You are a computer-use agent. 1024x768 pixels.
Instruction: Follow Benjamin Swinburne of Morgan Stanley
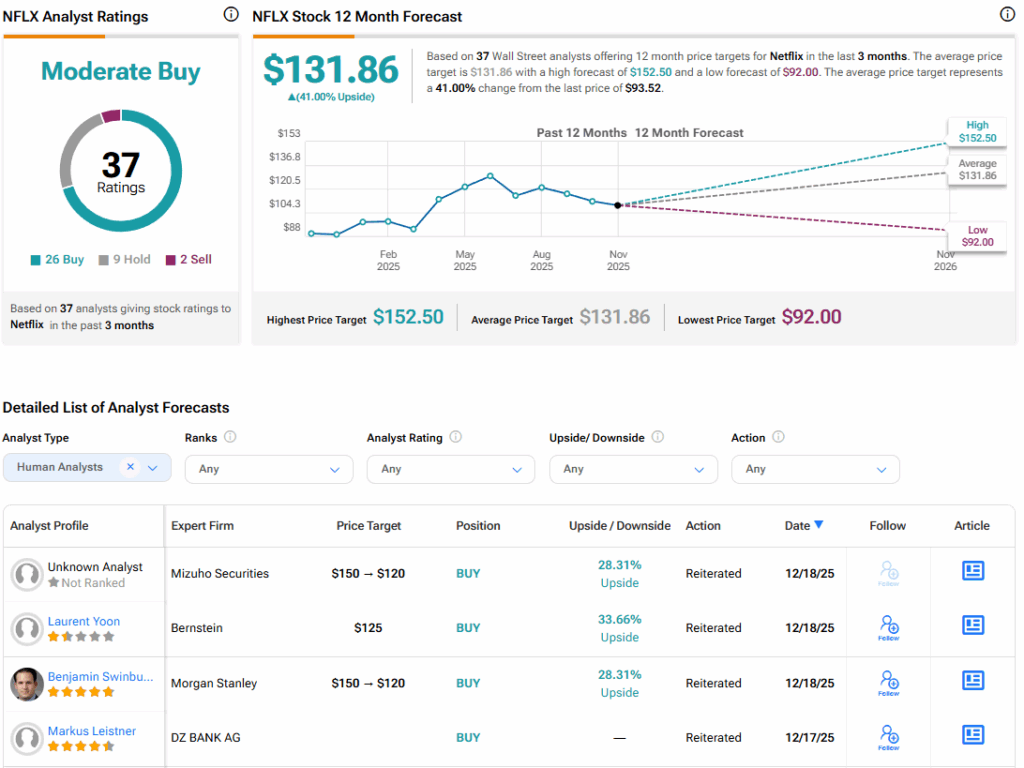[888, 683]
